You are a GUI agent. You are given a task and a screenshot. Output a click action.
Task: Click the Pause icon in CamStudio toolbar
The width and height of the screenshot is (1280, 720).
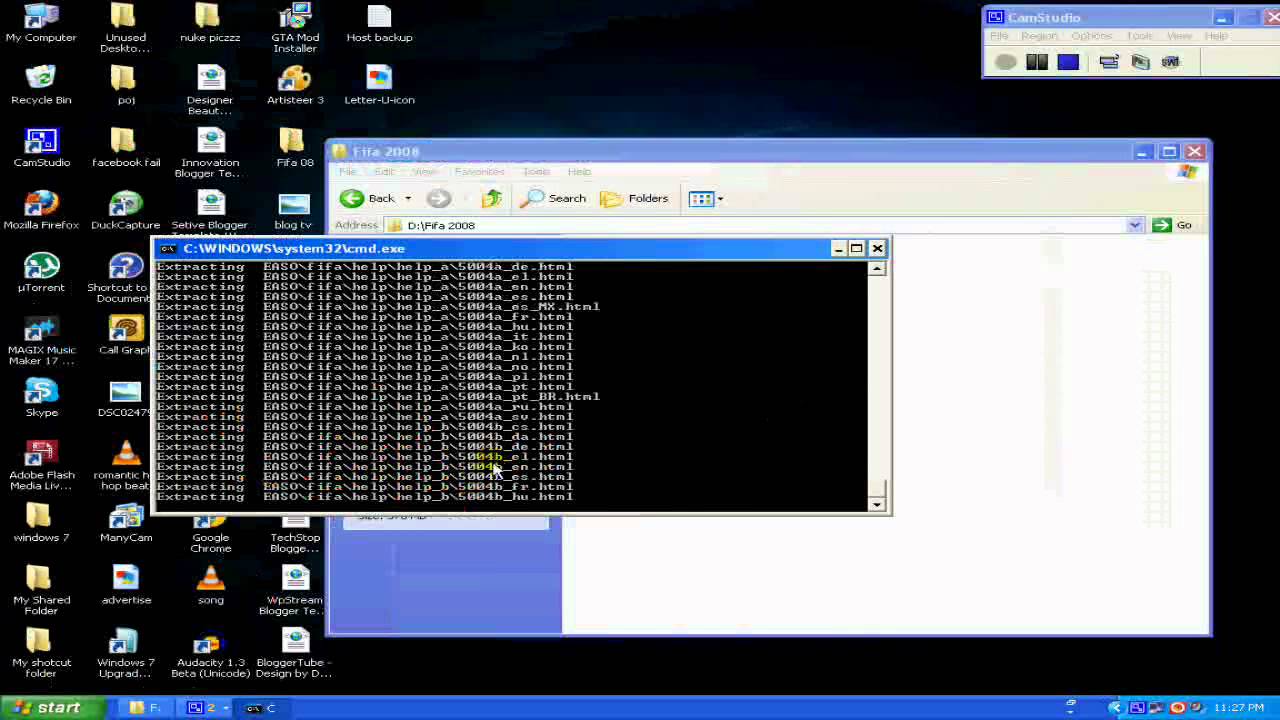point(1037,62)
